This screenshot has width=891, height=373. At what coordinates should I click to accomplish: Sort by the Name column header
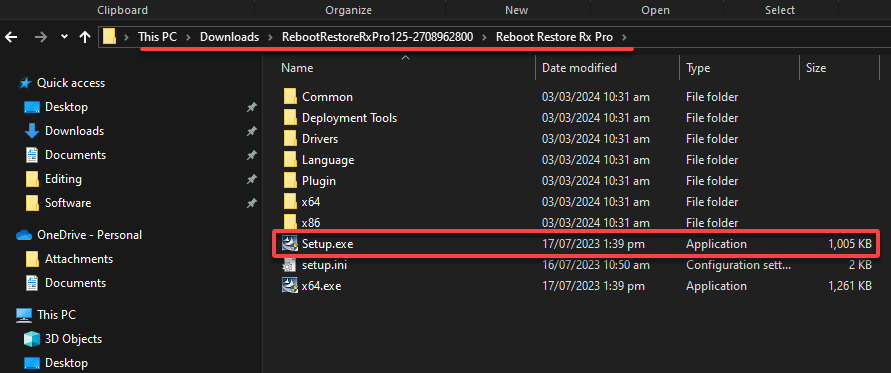point(297,68)
